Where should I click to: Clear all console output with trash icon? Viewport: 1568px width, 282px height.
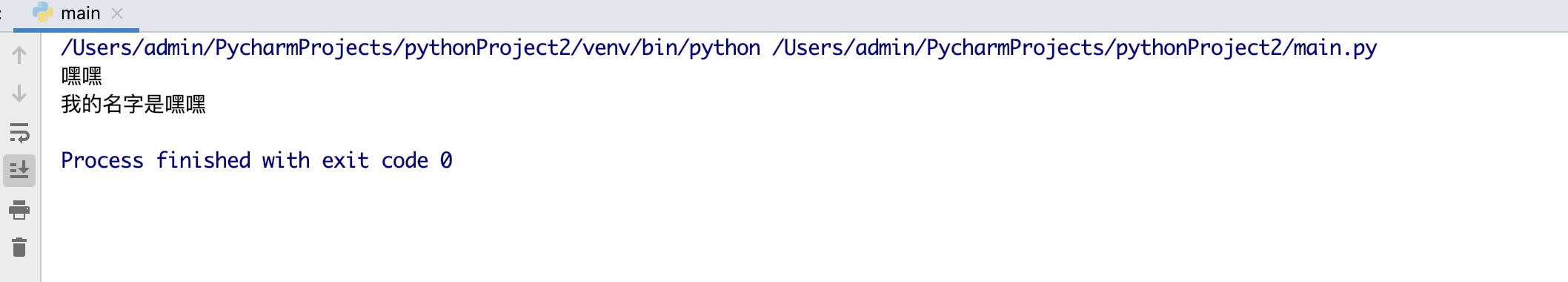click(19, 247)
